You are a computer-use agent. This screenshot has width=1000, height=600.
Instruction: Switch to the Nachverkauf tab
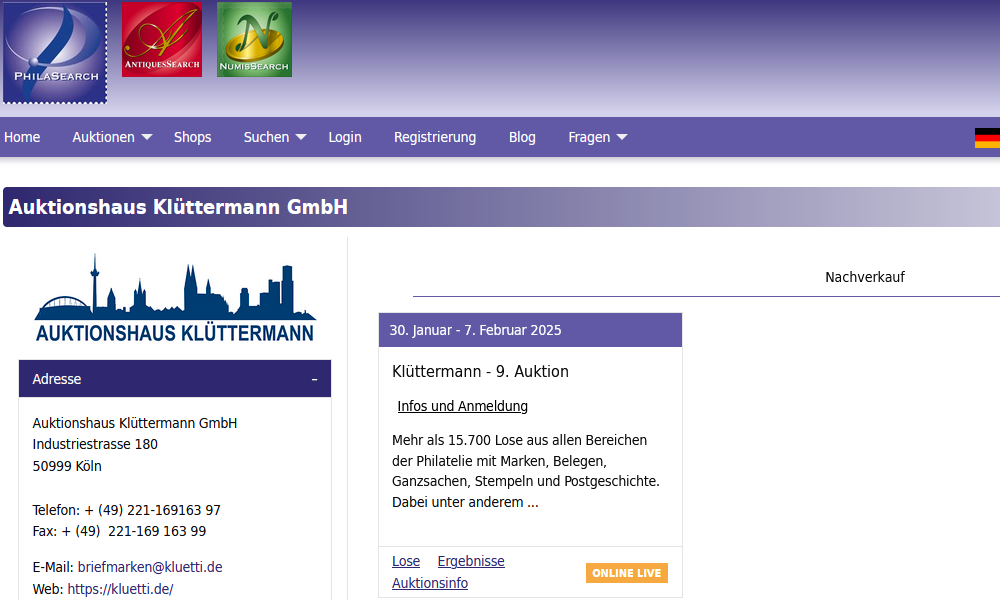pyautogui.click(x=865, y=277)
